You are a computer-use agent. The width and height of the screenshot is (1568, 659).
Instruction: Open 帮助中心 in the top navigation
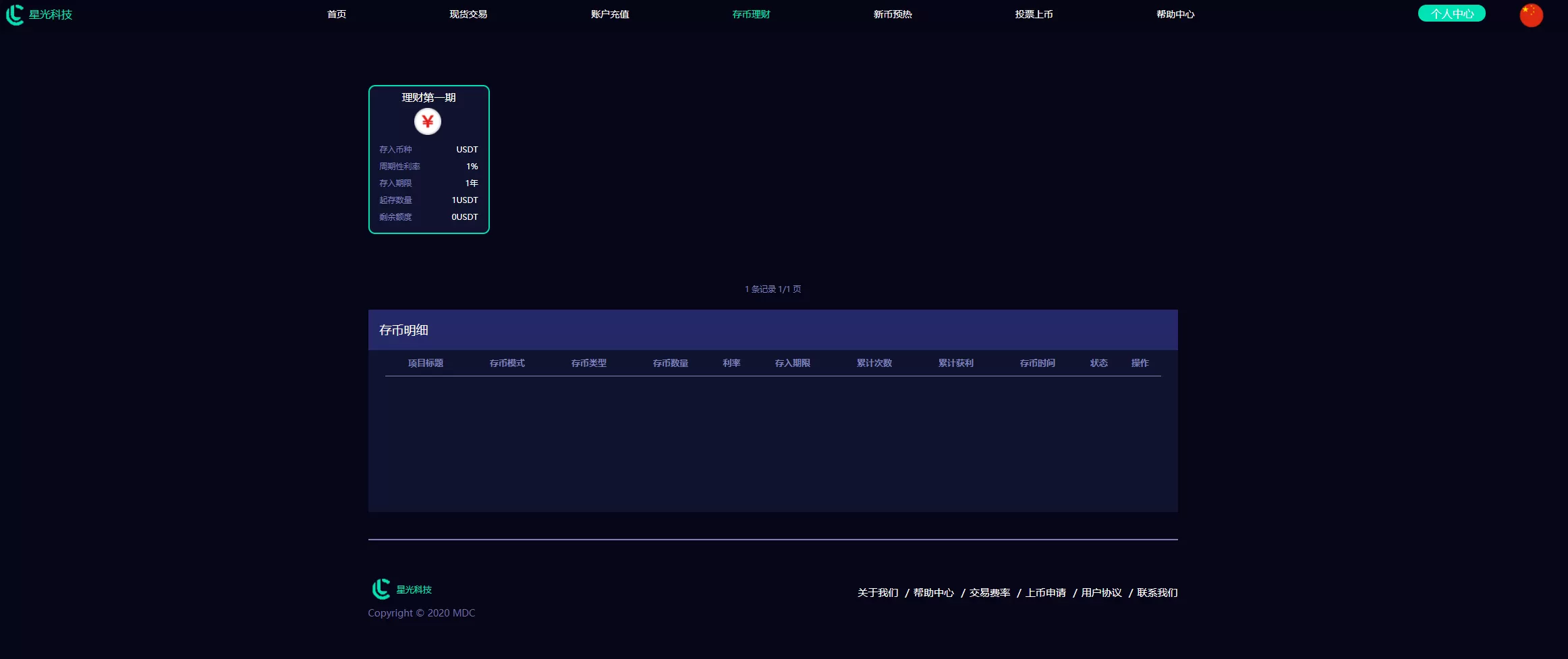(x=1175, y=14)
